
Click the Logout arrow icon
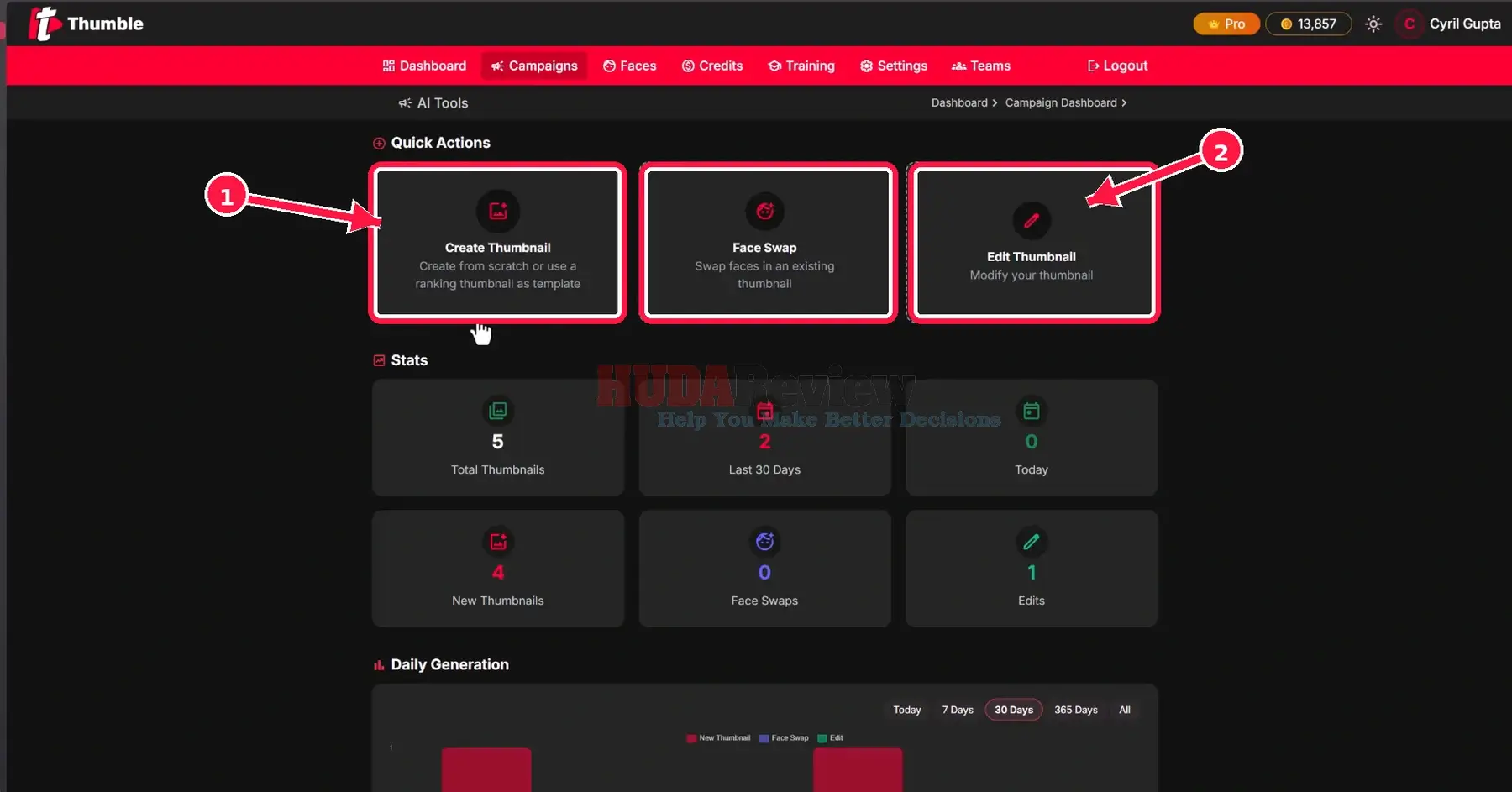tap(1093, 66)
